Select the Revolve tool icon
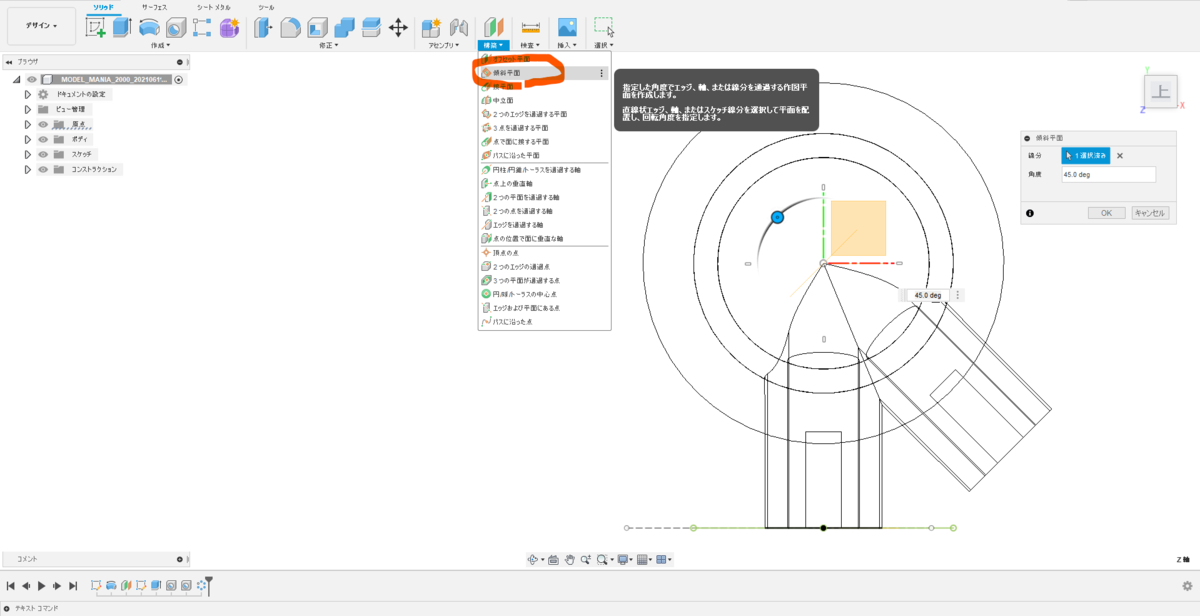Screen dimensions: 1200x616 [149, 28]
